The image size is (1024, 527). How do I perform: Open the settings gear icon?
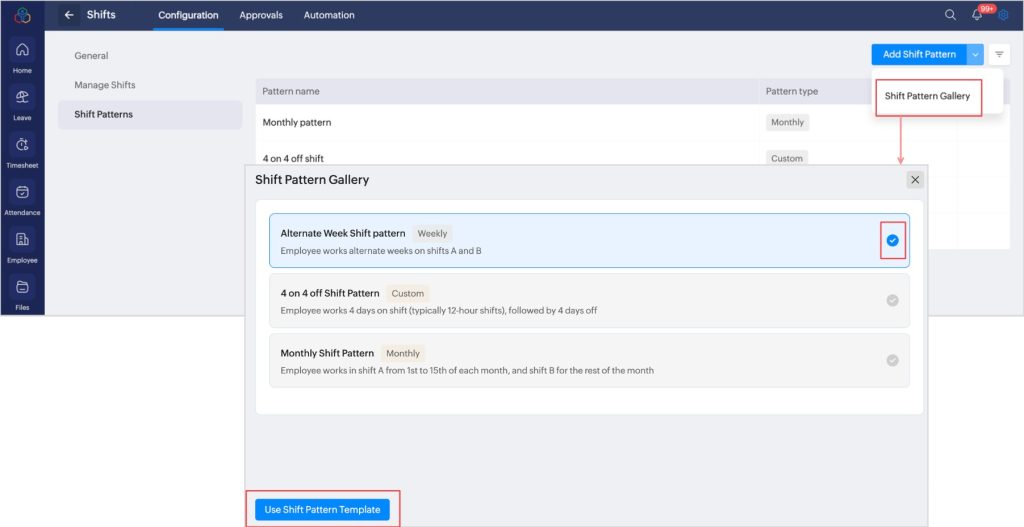click(x=1003, y=15)
